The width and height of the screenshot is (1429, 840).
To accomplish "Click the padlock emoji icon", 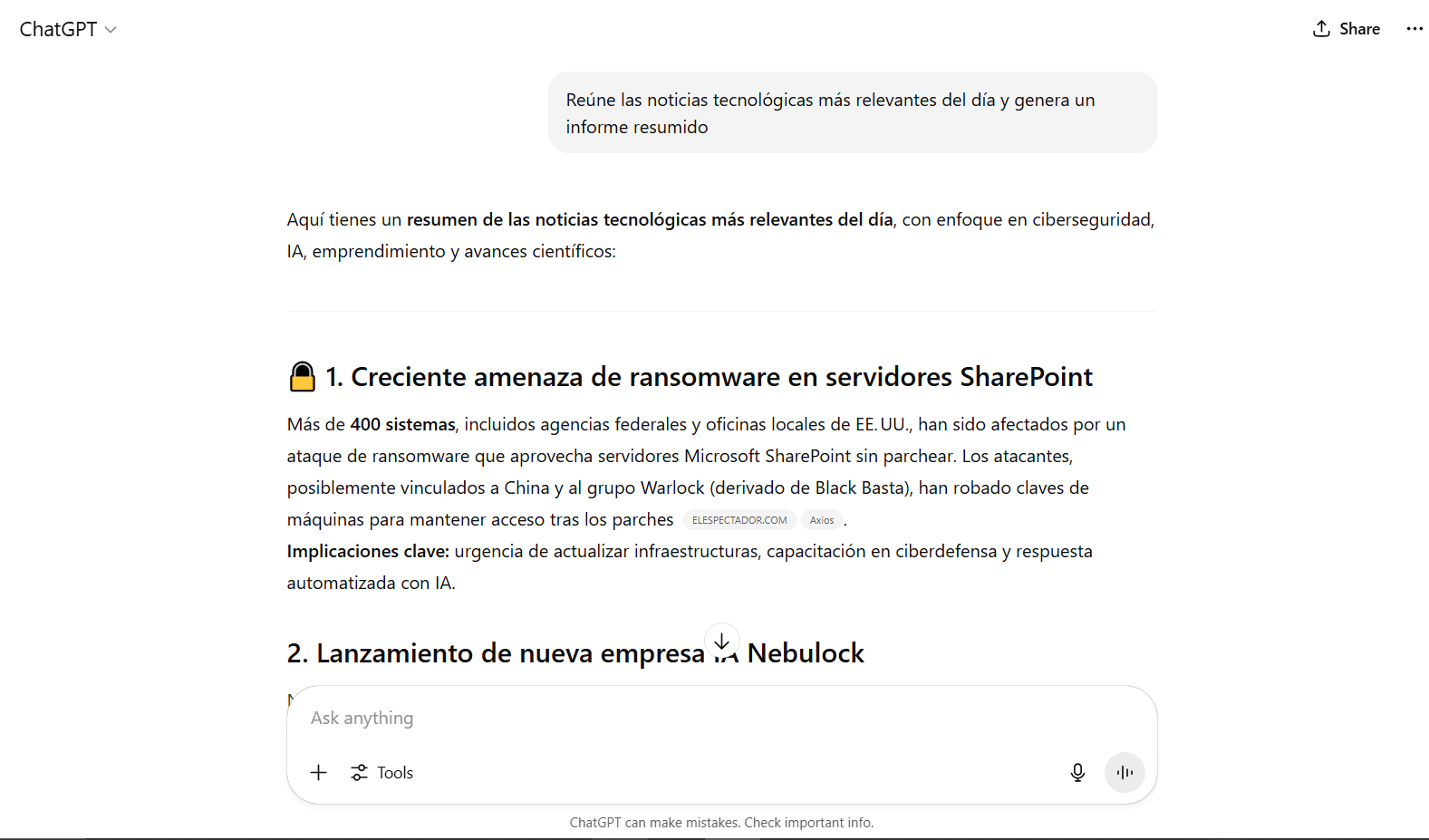I will (x=302, y=377).
